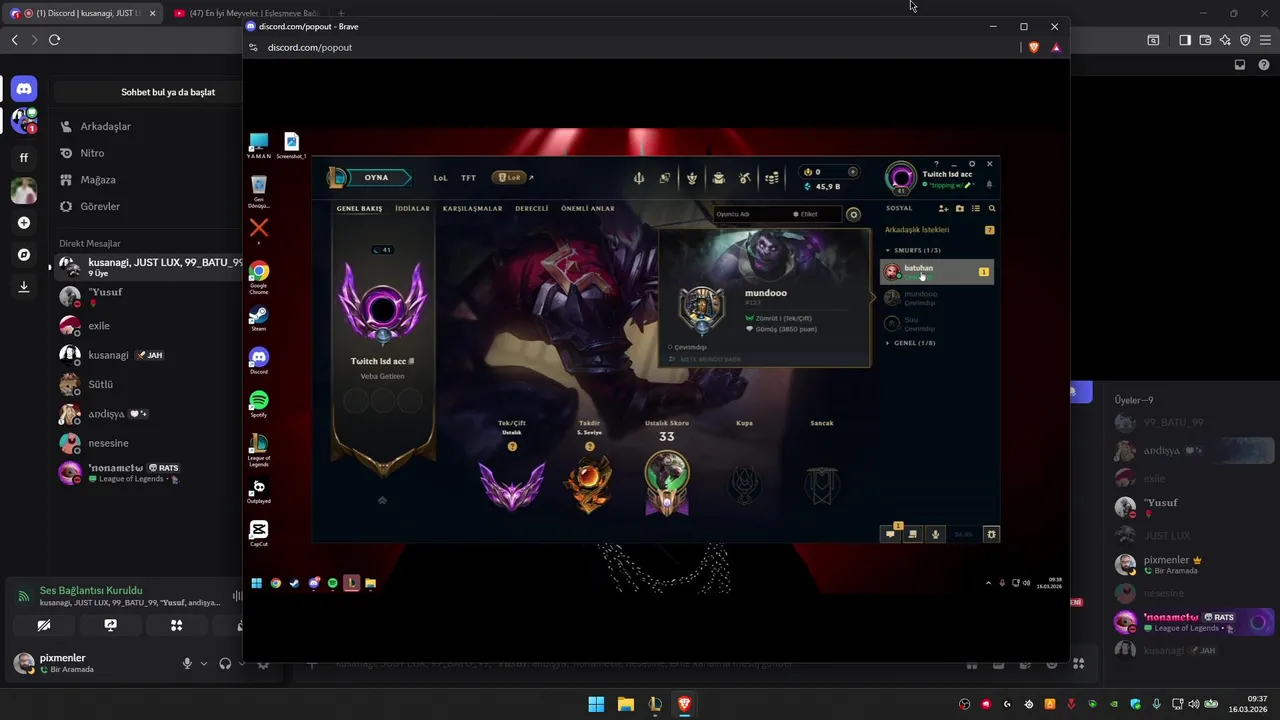
Task: Open File Explorer on Windows taskbar
Action: coord(626,704)
